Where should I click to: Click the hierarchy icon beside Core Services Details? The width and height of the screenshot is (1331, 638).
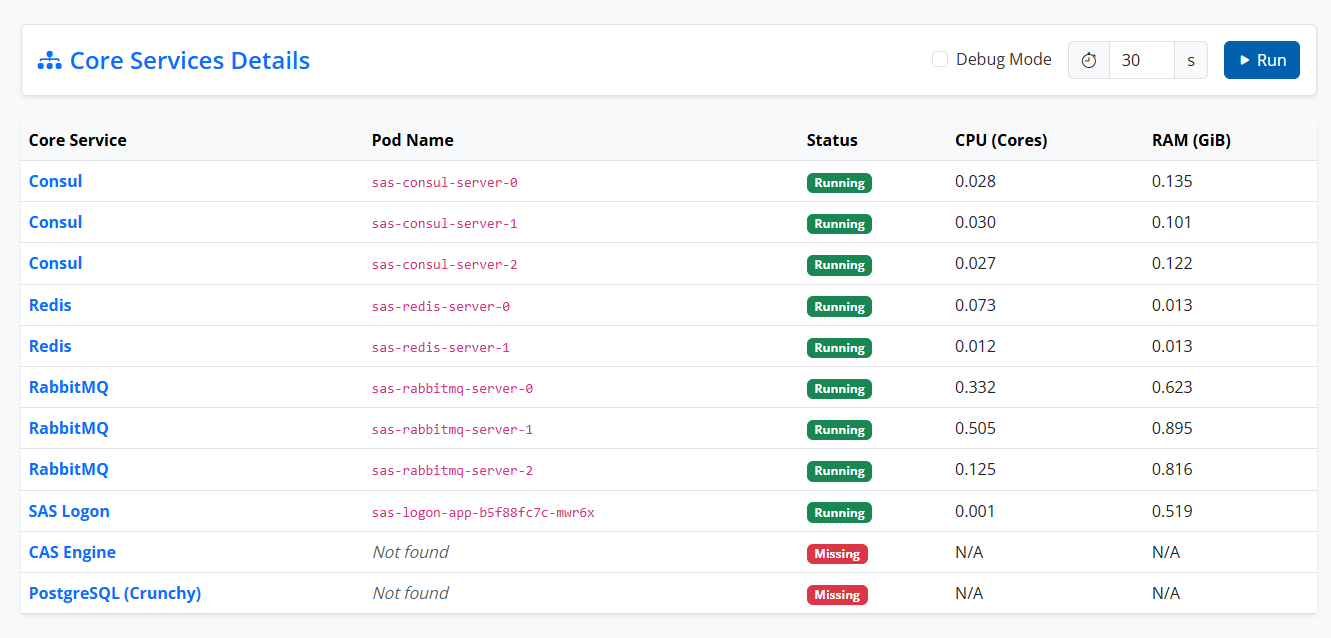pos(49,61)
